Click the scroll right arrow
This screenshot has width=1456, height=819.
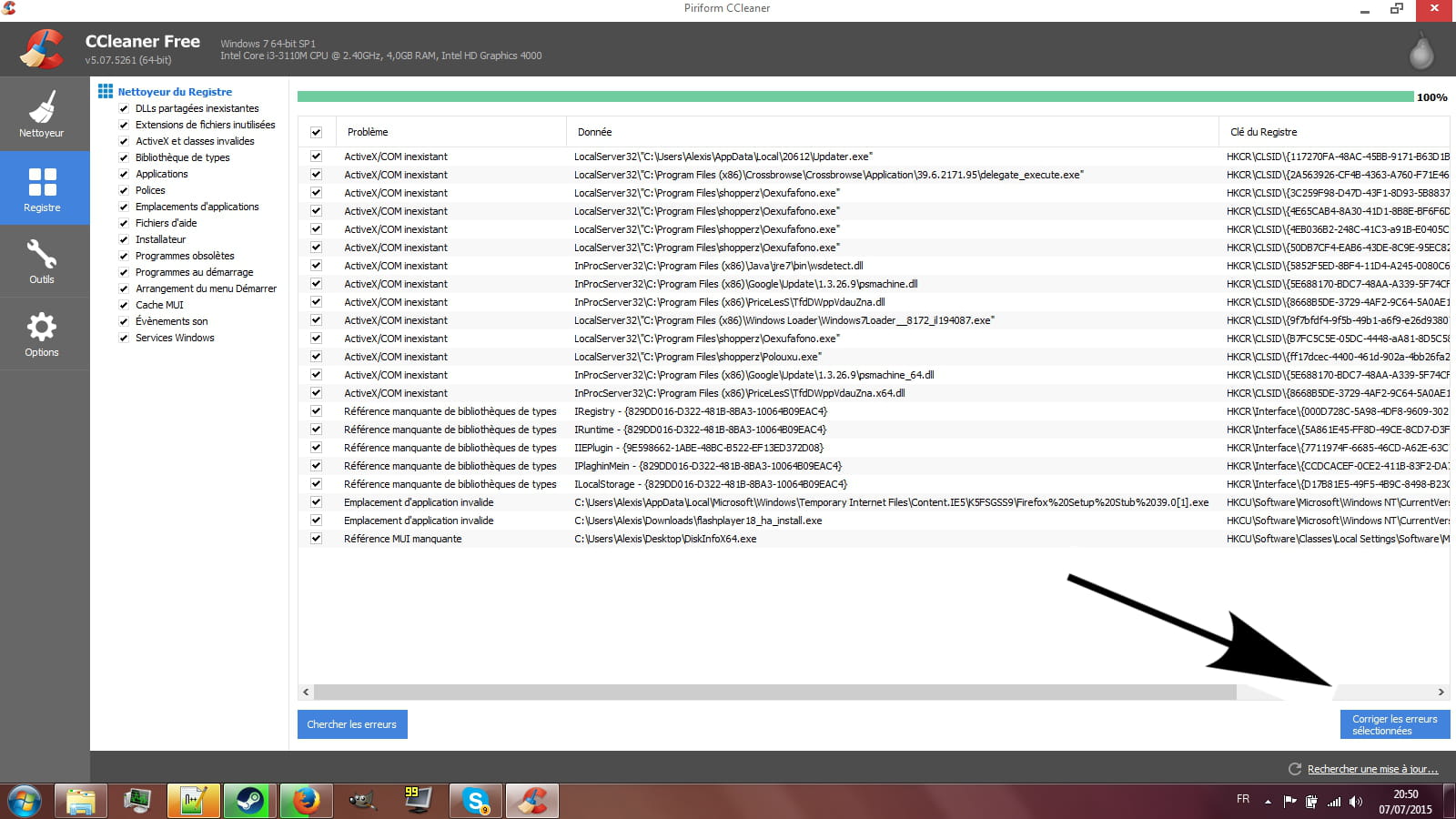click(1441, 692)
